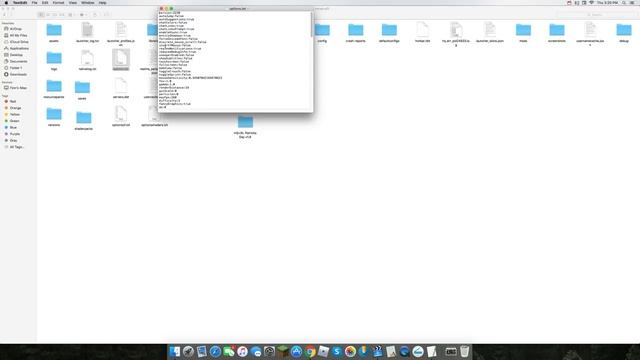The image size is (640, 360).
Task: Open iMovie clapper icon in Dock
Action: tap(378, 351)
